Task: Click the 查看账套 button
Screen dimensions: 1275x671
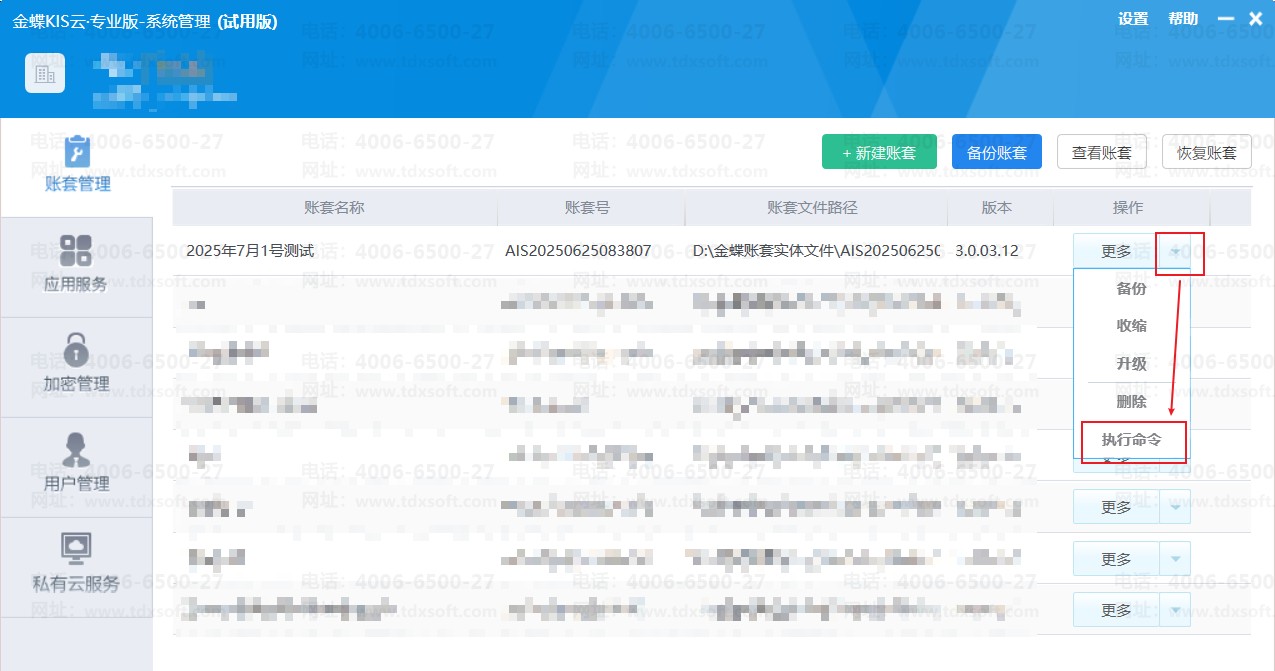Action: [x=1102, y=153]
